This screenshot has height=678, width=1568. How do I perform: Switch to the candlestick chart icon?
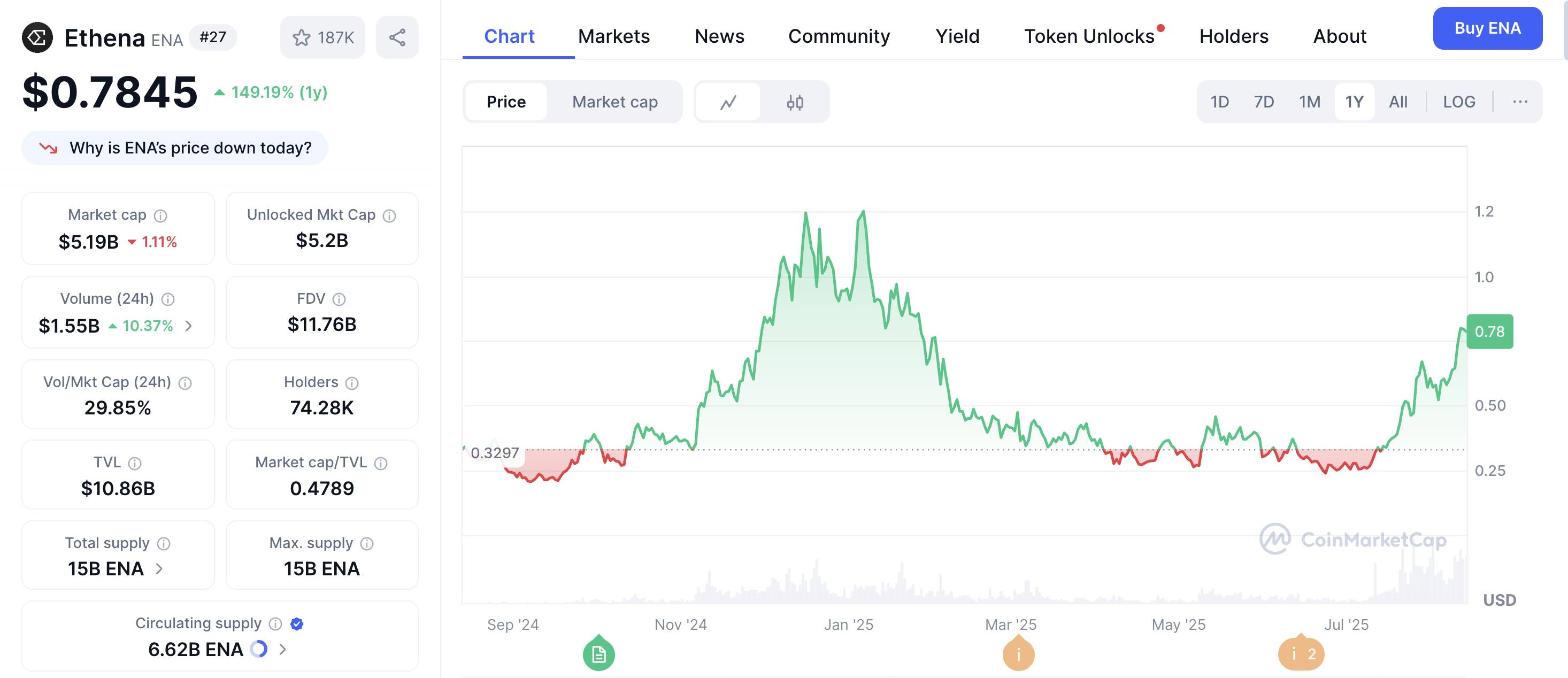click(x=795, y=102)
